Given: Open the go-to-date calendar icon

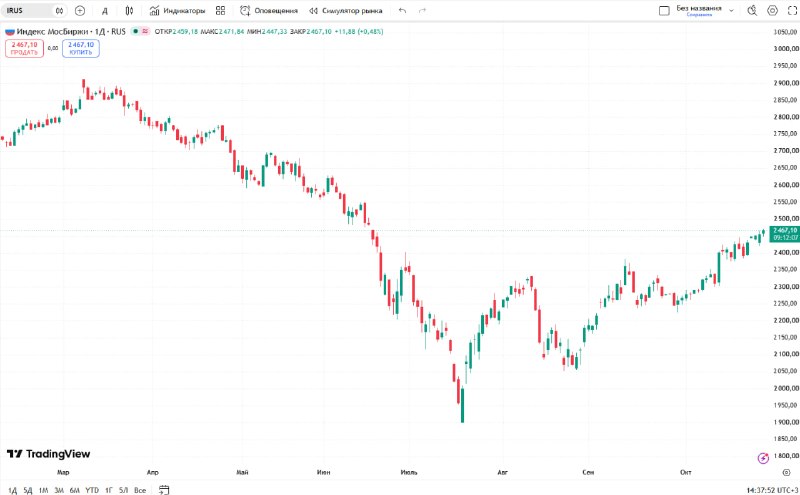Looking at the screenshot, I should click(164, 490).
